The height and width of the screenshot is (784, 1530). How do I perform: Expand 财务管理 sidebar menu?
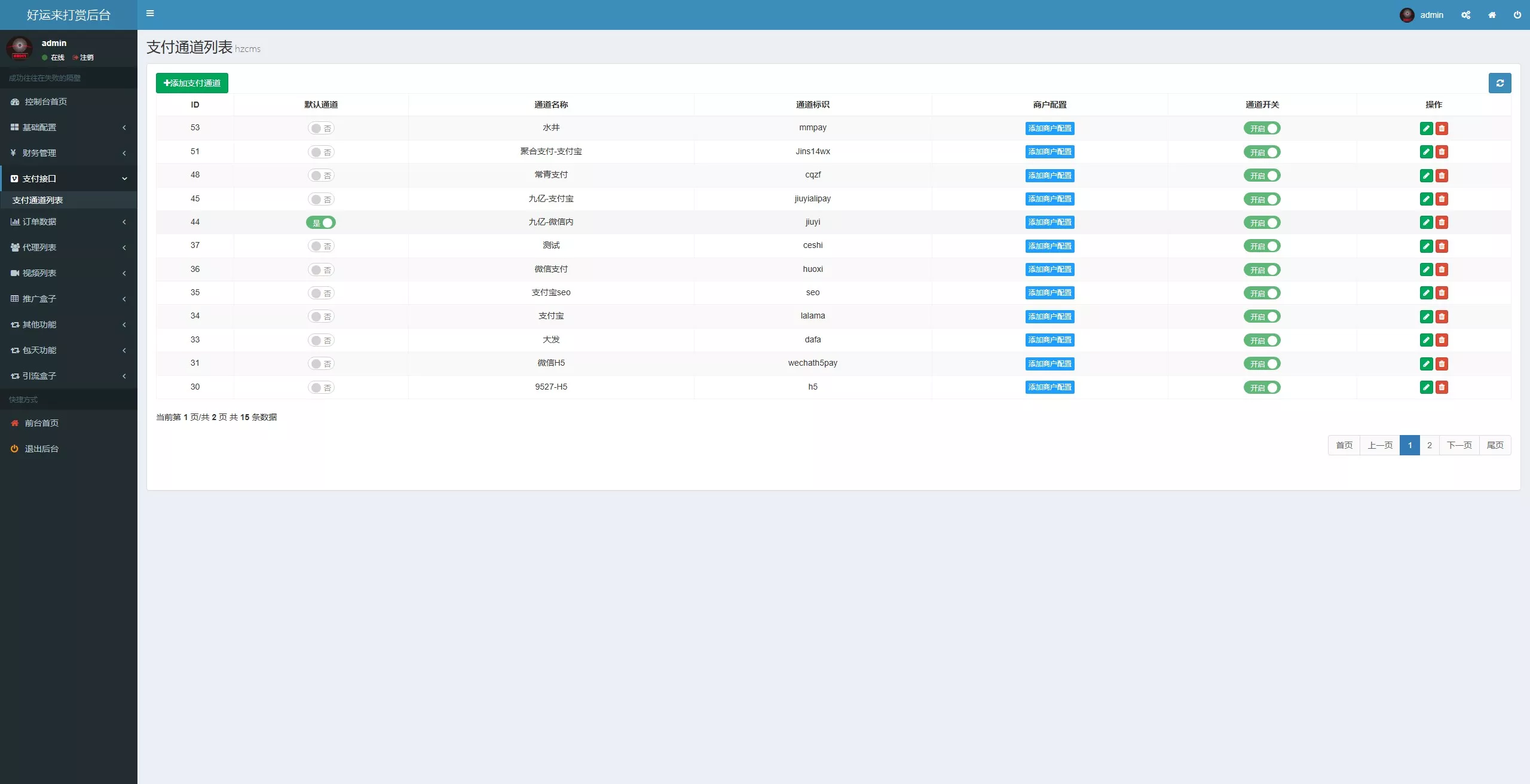coord(69,153)
